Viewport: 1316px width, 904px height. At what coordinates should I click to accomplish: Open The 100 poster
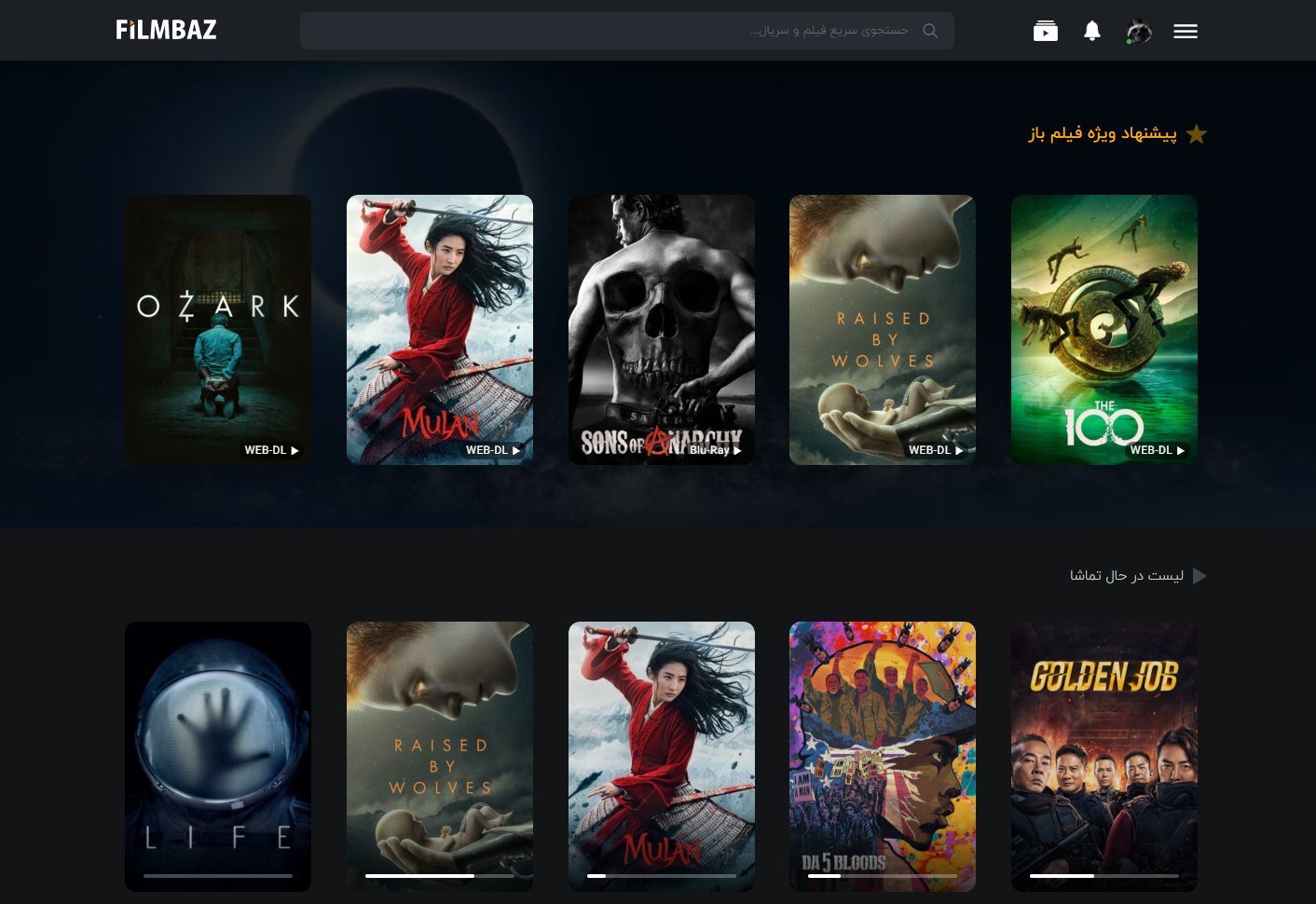[x=1104, y=330]
